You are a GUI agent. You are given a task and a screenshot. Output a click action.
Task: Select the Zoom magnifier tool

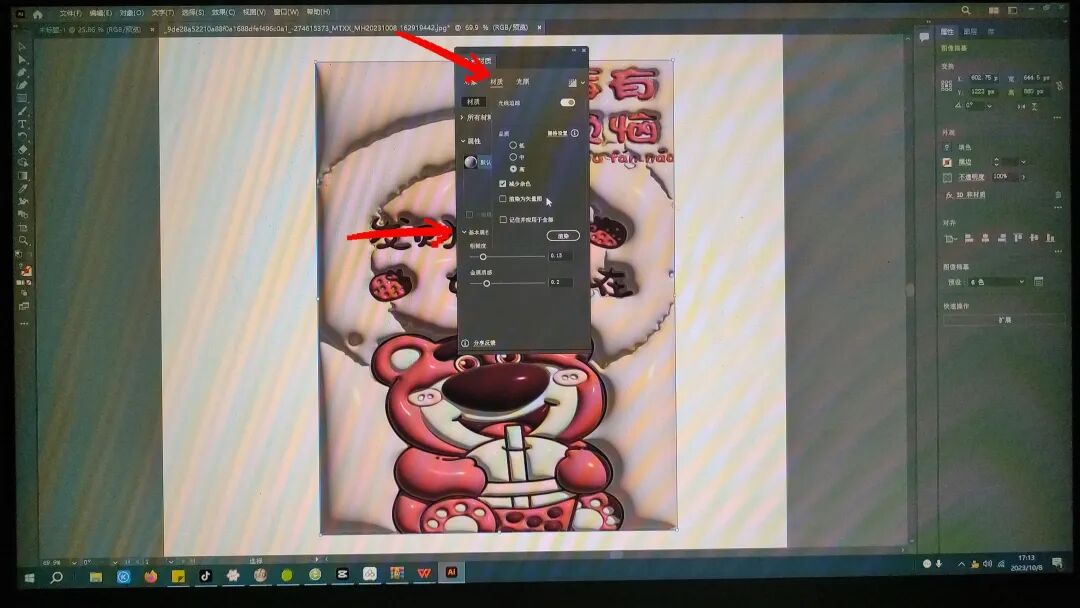point(23,240)
